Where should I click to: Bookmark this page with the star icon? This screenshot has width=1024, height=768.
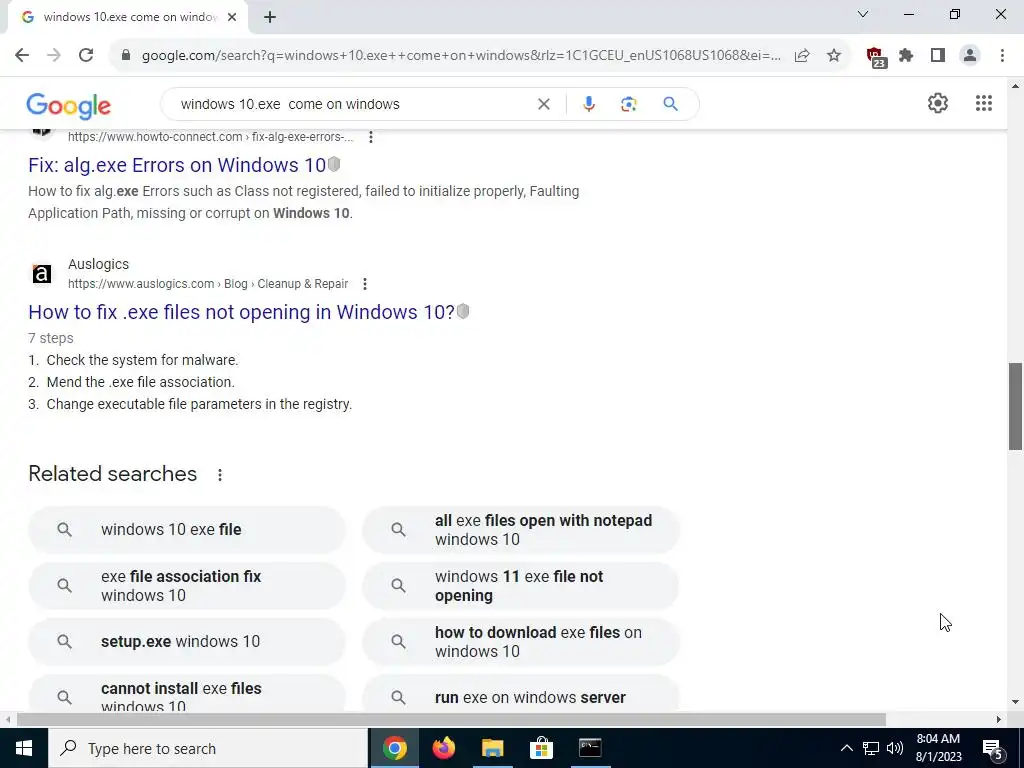coord(834,55)
